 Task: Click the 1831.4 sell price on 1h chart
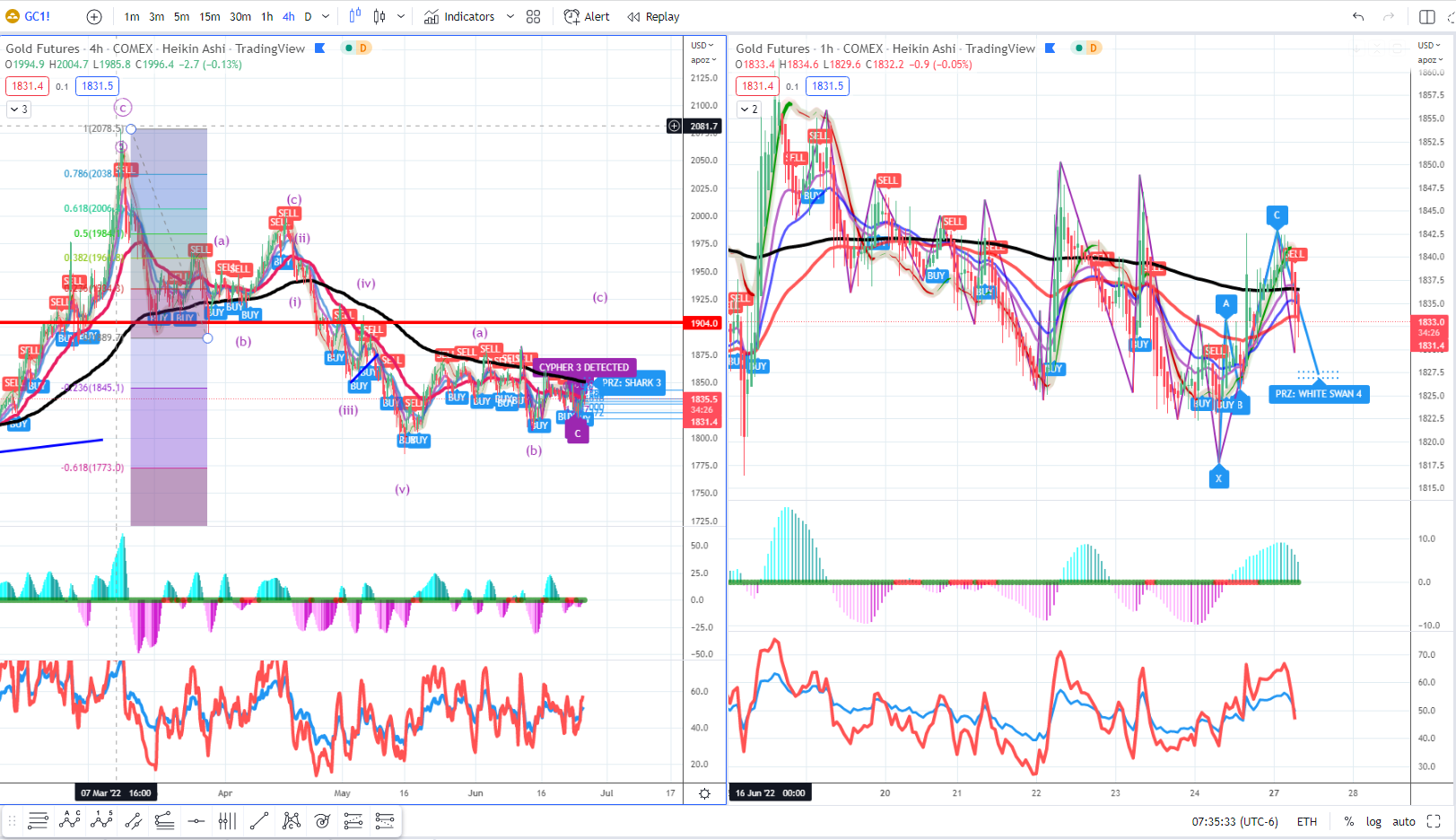click(758, 86)
